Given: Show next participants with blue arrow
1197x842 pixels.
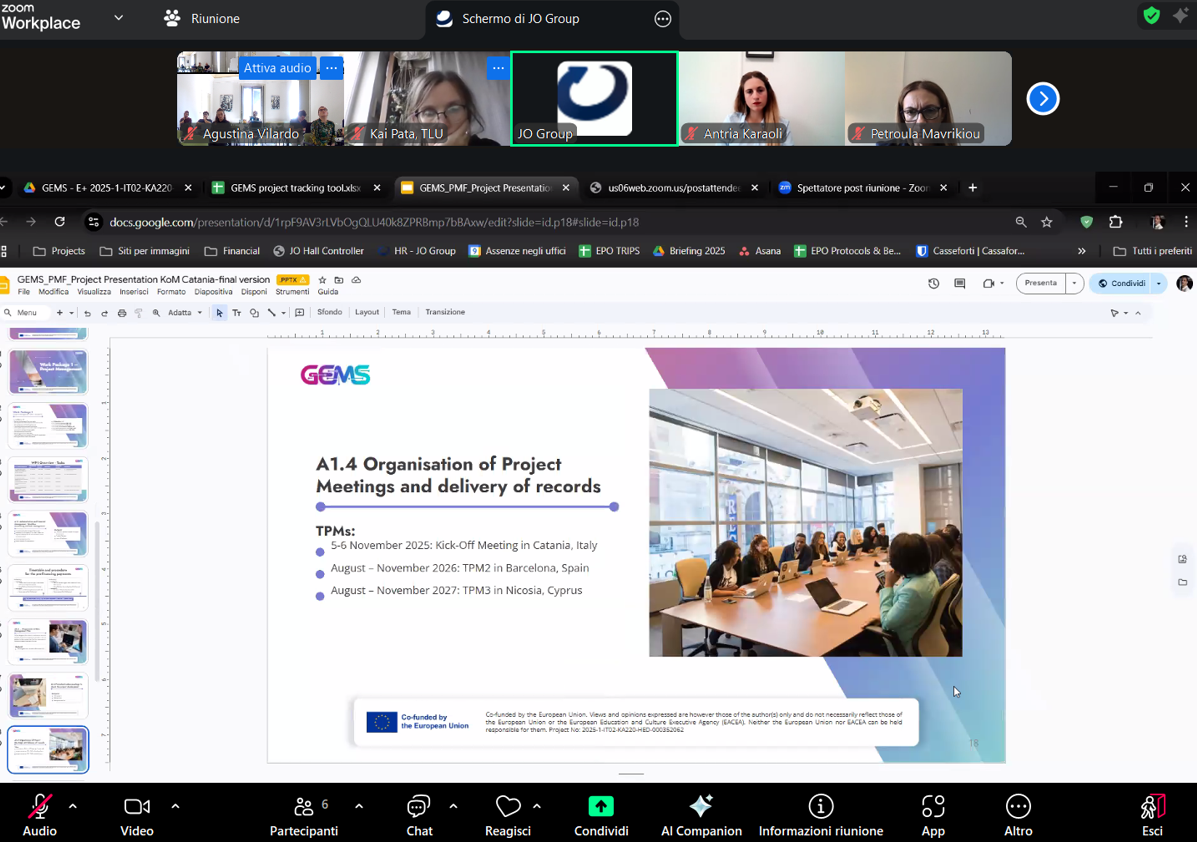Looking at the screenshot, I should (1042, 98).
